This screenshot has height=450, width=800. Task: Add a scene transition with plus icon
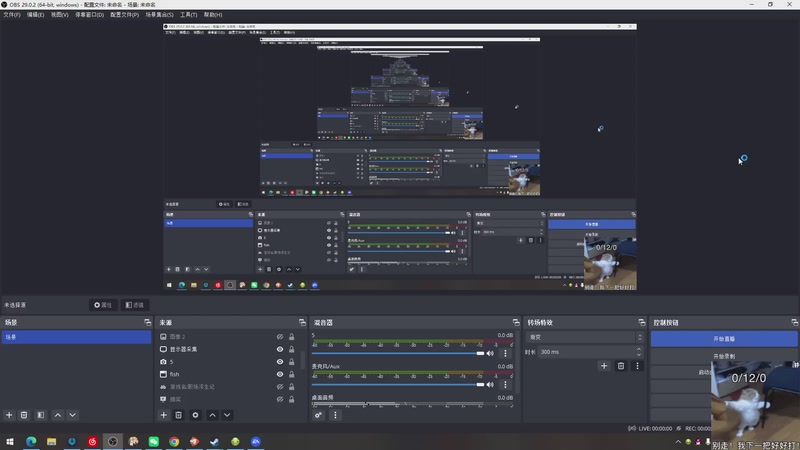click(x=604, y=366)
